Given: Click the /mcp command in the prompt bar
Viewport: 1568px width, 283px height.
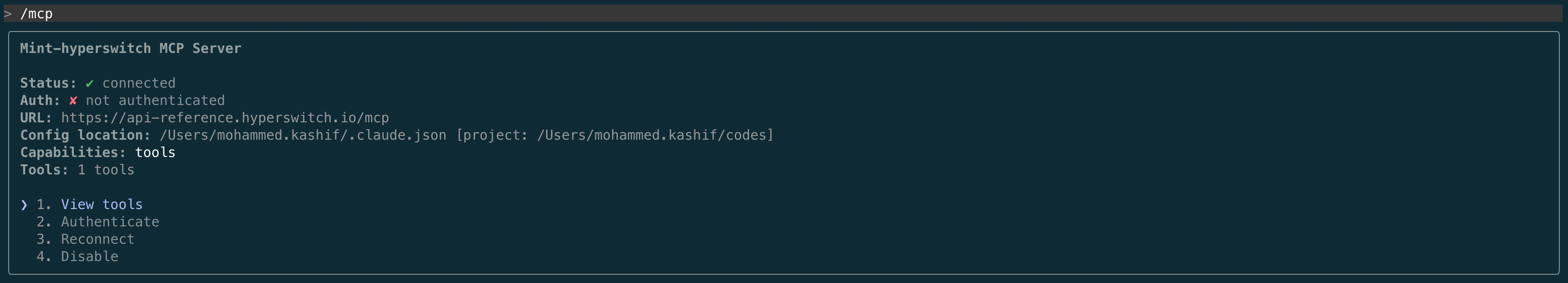Looking at the screenshot, I should pos(36,13).
